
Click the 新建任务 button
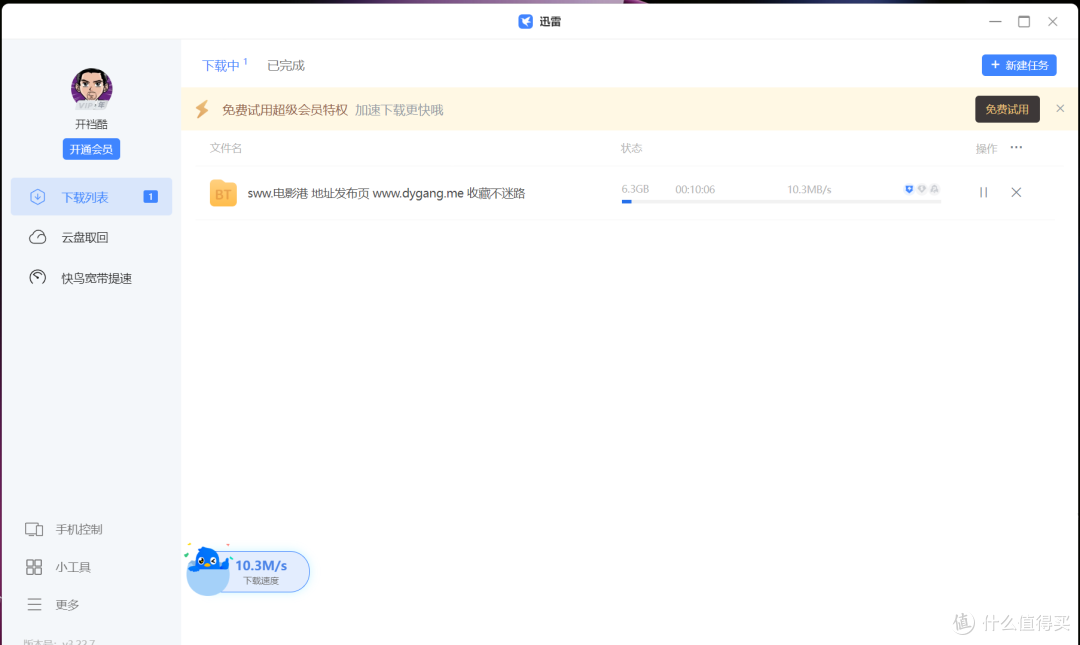pos(1019,65)
